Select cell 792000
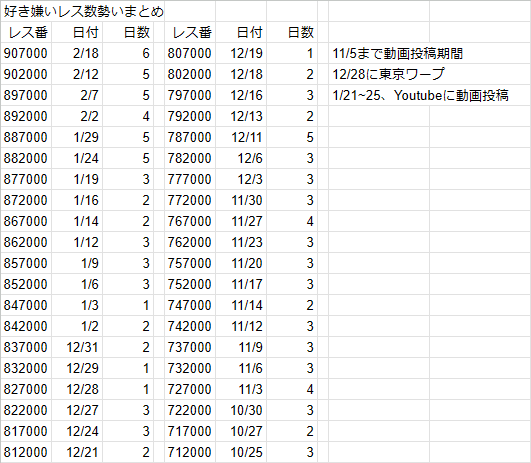 click(x=190, y=116)
